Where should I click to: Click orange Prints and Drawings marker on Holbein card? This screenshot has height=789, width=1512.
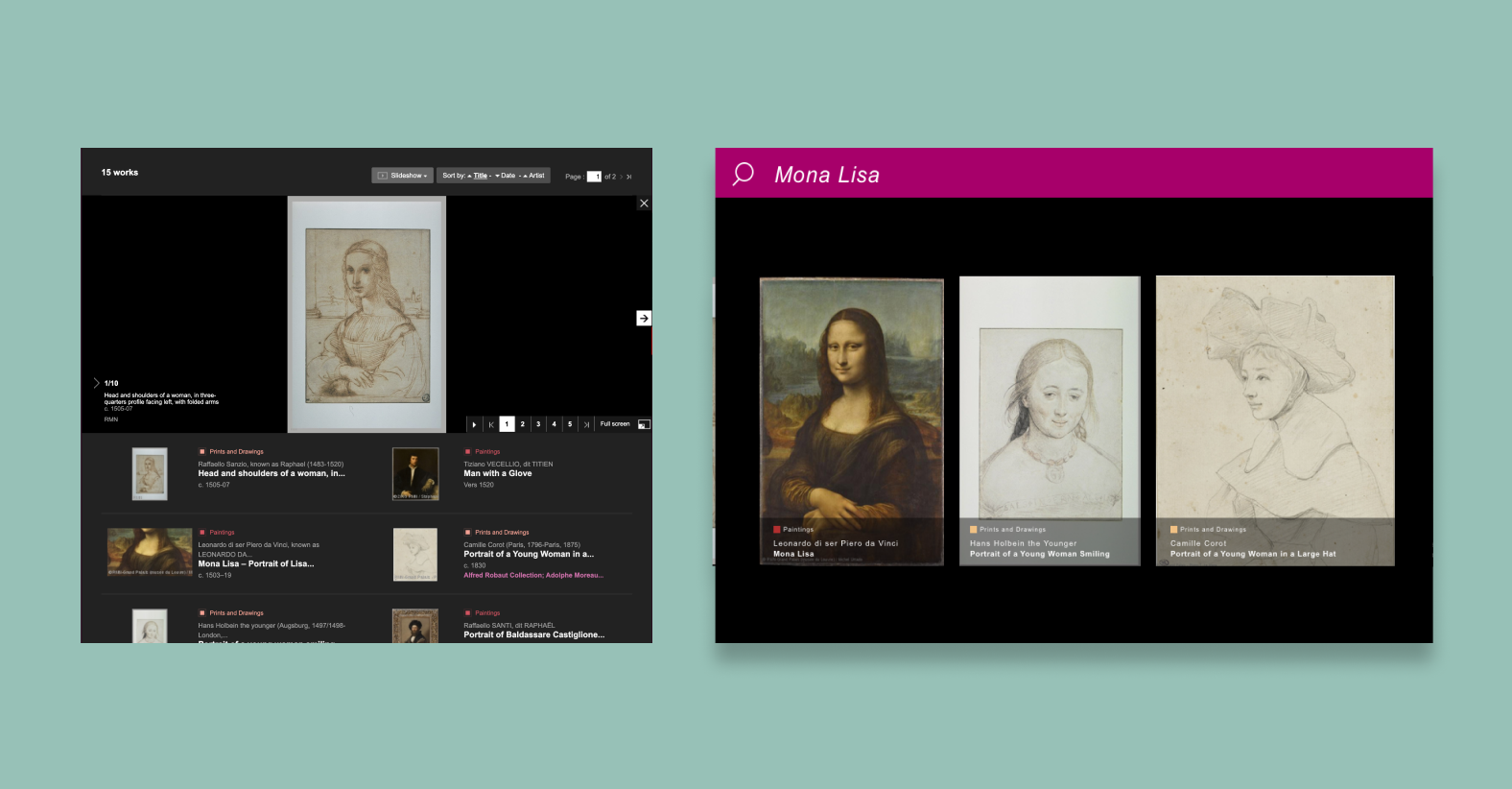pyautogui.click(x=973, y=529)
